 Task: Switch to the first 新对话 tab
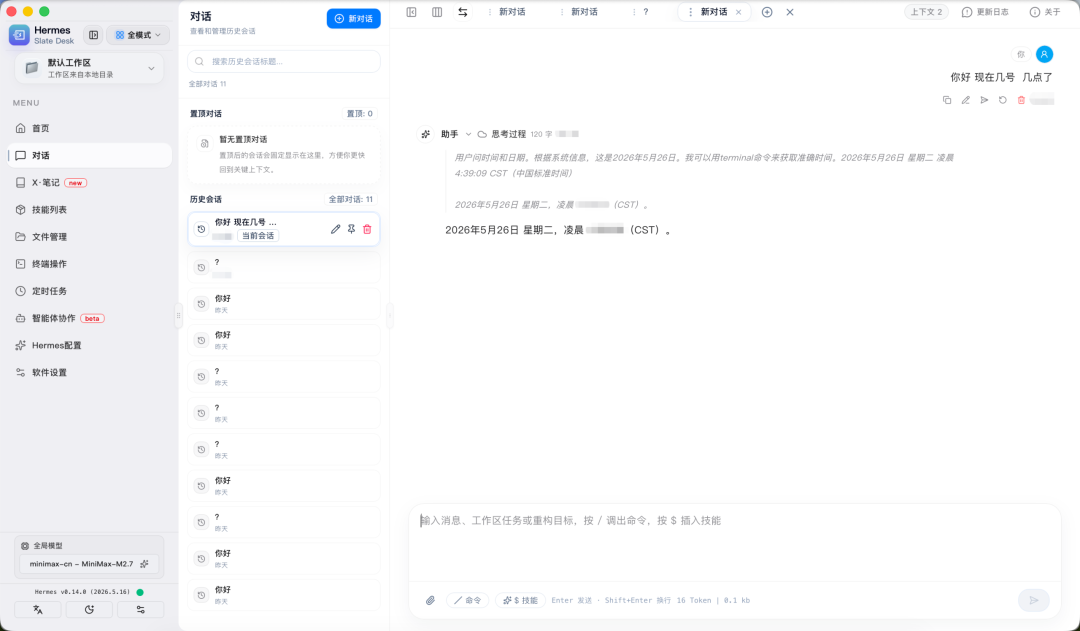[512, 12]
